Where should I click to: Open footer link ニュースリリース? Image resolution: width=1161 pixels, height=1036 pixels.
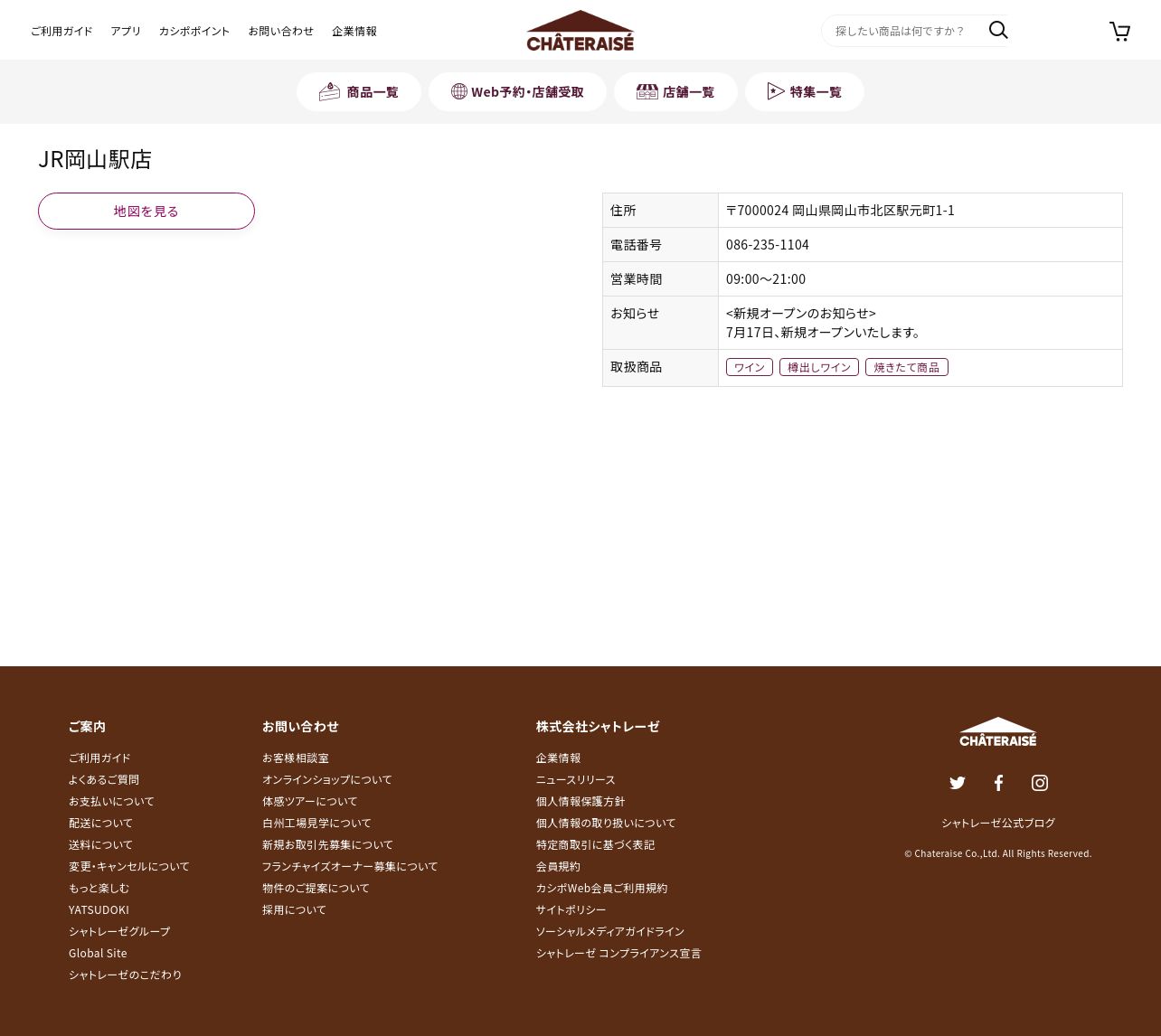point(576,779)
